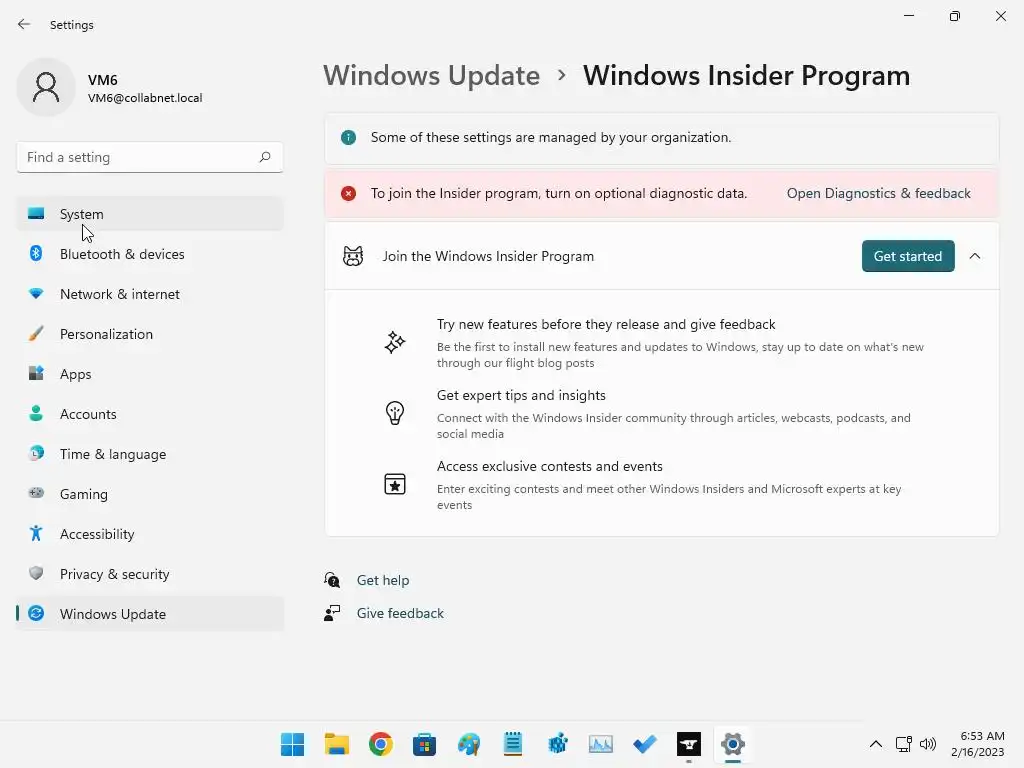Click the red error icon on diagnostic notice

point(349,193)
